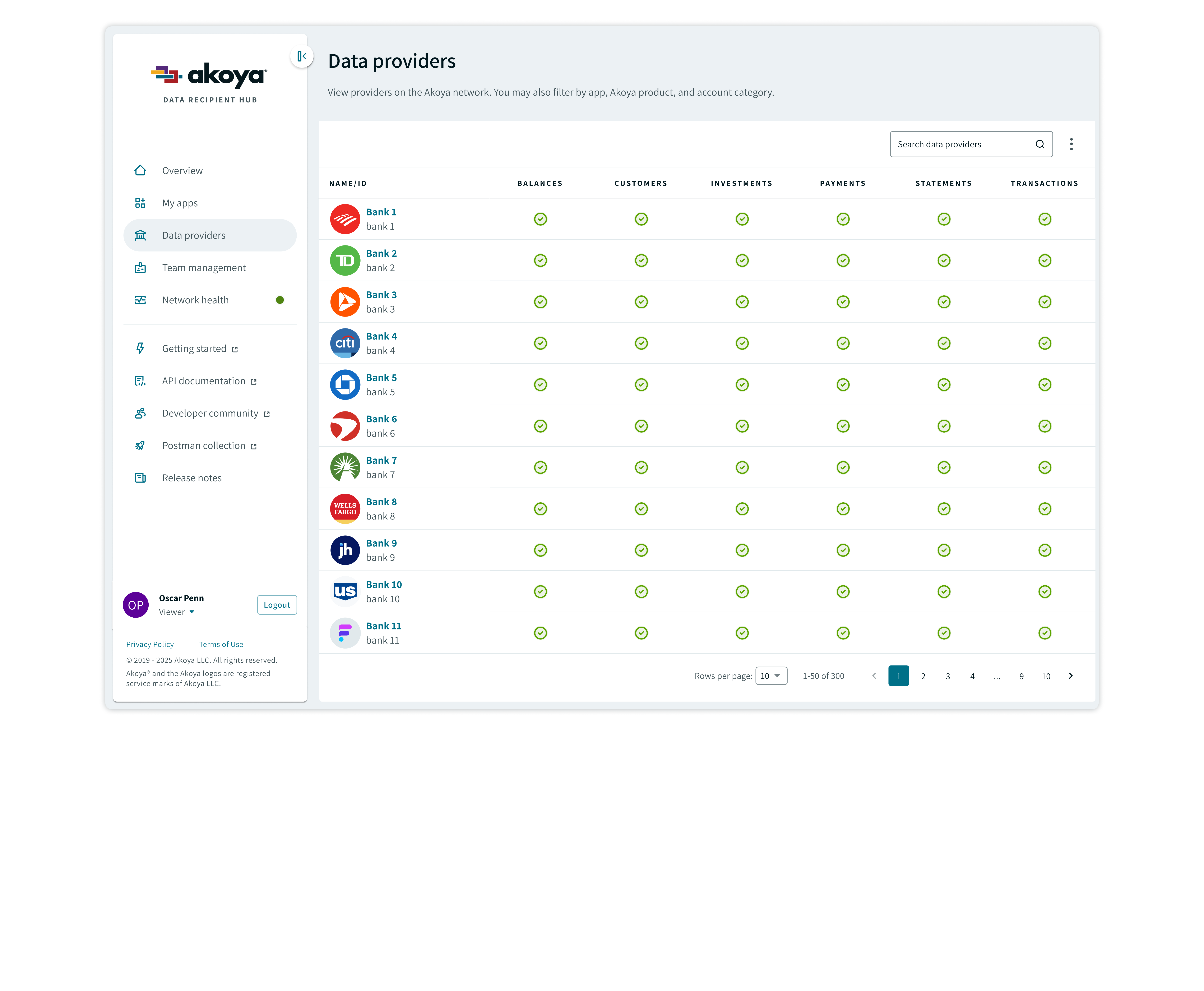Click the OP user avatar

(x=136, y=605)
